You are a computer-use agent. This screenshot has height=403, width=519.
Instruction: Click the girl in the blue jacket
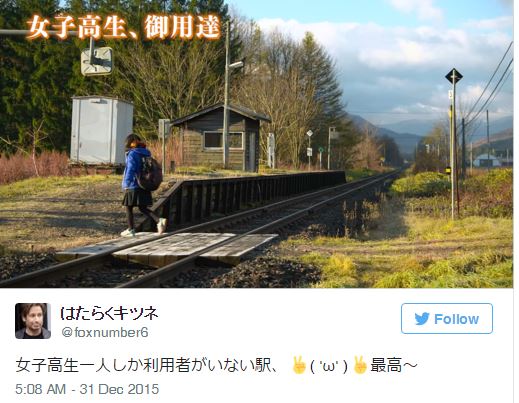pos(141,185)
